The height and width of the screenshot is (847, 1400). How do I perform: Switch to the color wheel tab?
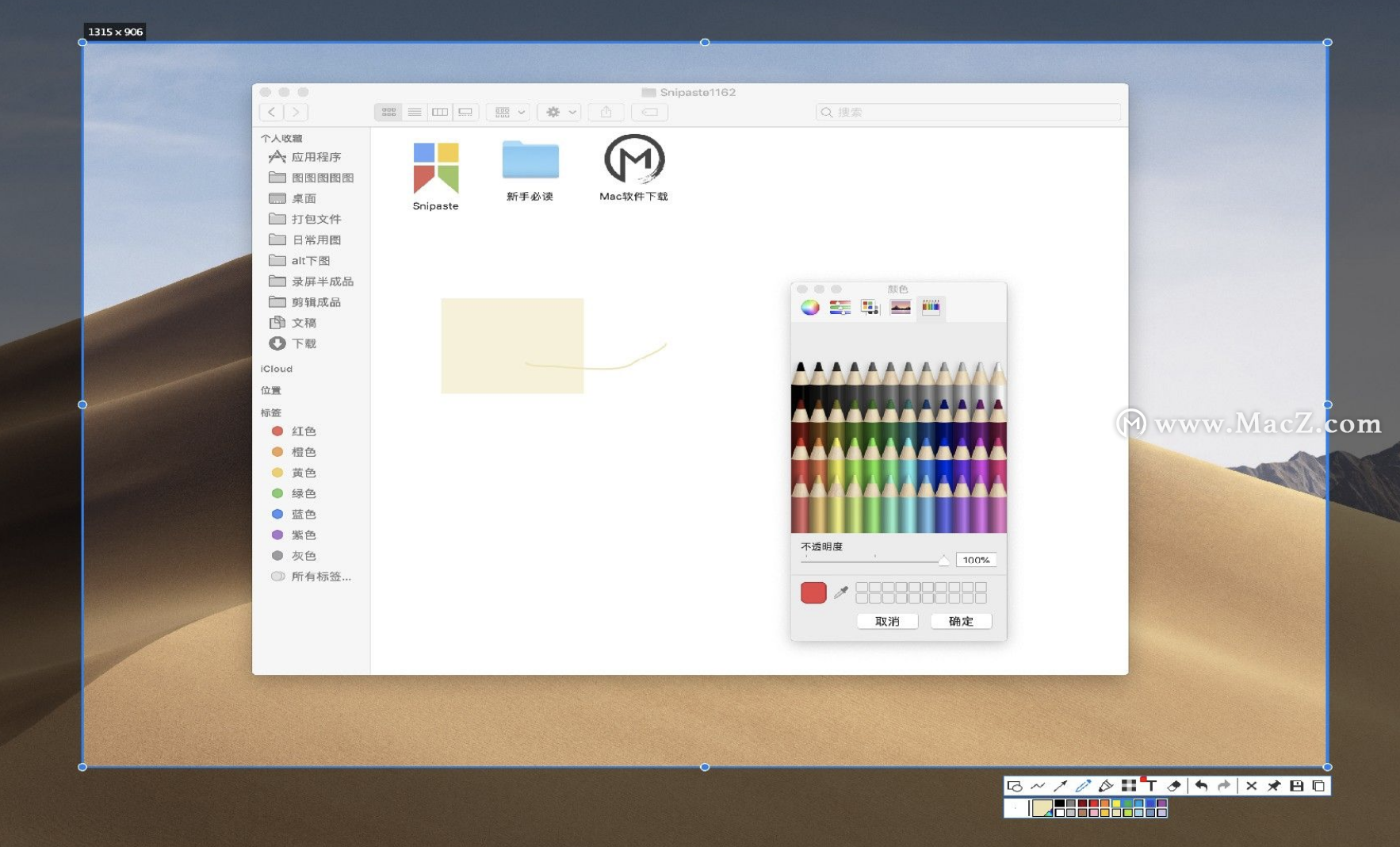click(809, 308)
